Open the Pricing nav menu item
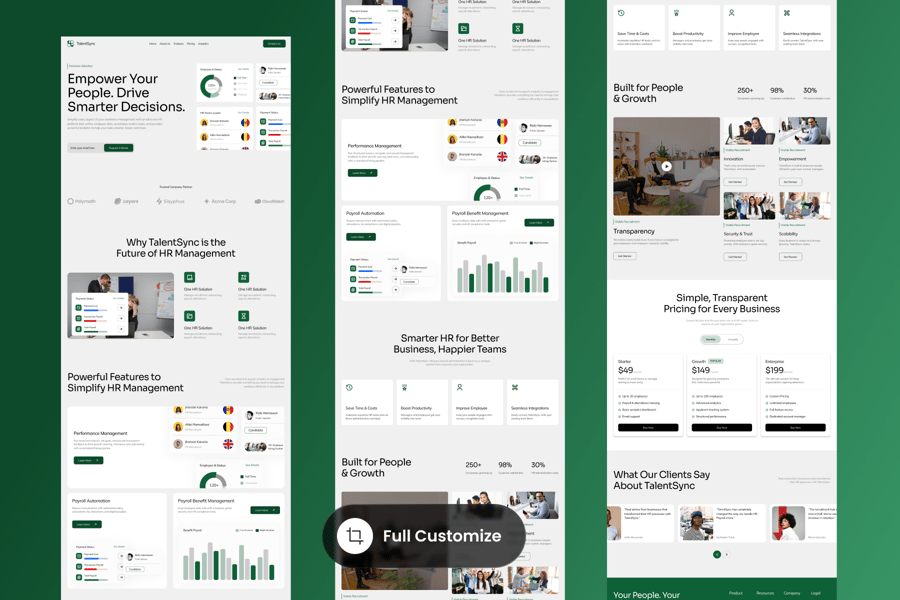This screenshot has height=600, width=900. [191, 44]
